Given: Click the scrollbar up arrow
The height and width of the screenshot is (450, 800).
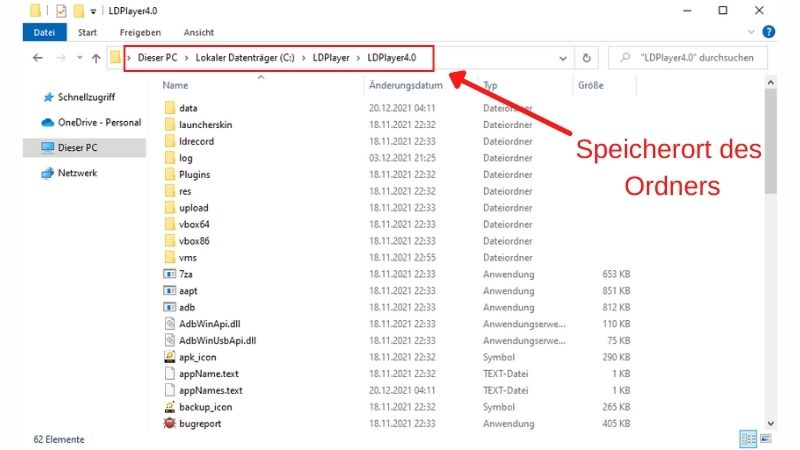Looking at the screenshot, I should (770, 83).
